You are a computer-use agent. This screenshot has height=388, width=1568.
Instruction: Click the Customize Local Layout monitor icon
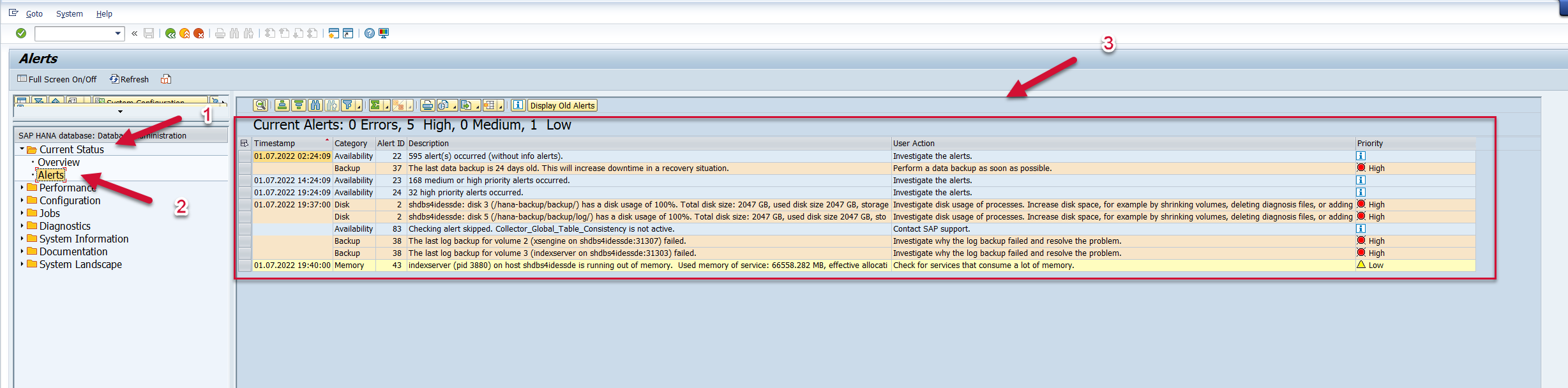click(384, 33)
